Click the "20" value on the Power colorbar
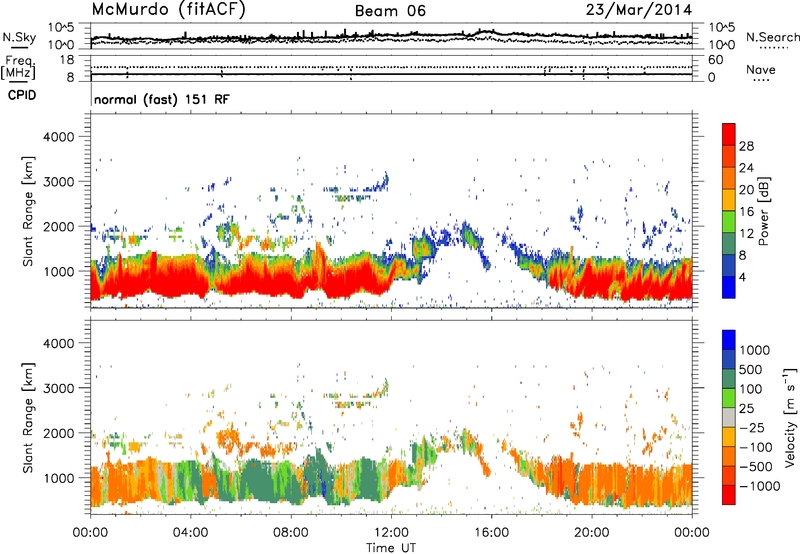 [x=746, y=190]
